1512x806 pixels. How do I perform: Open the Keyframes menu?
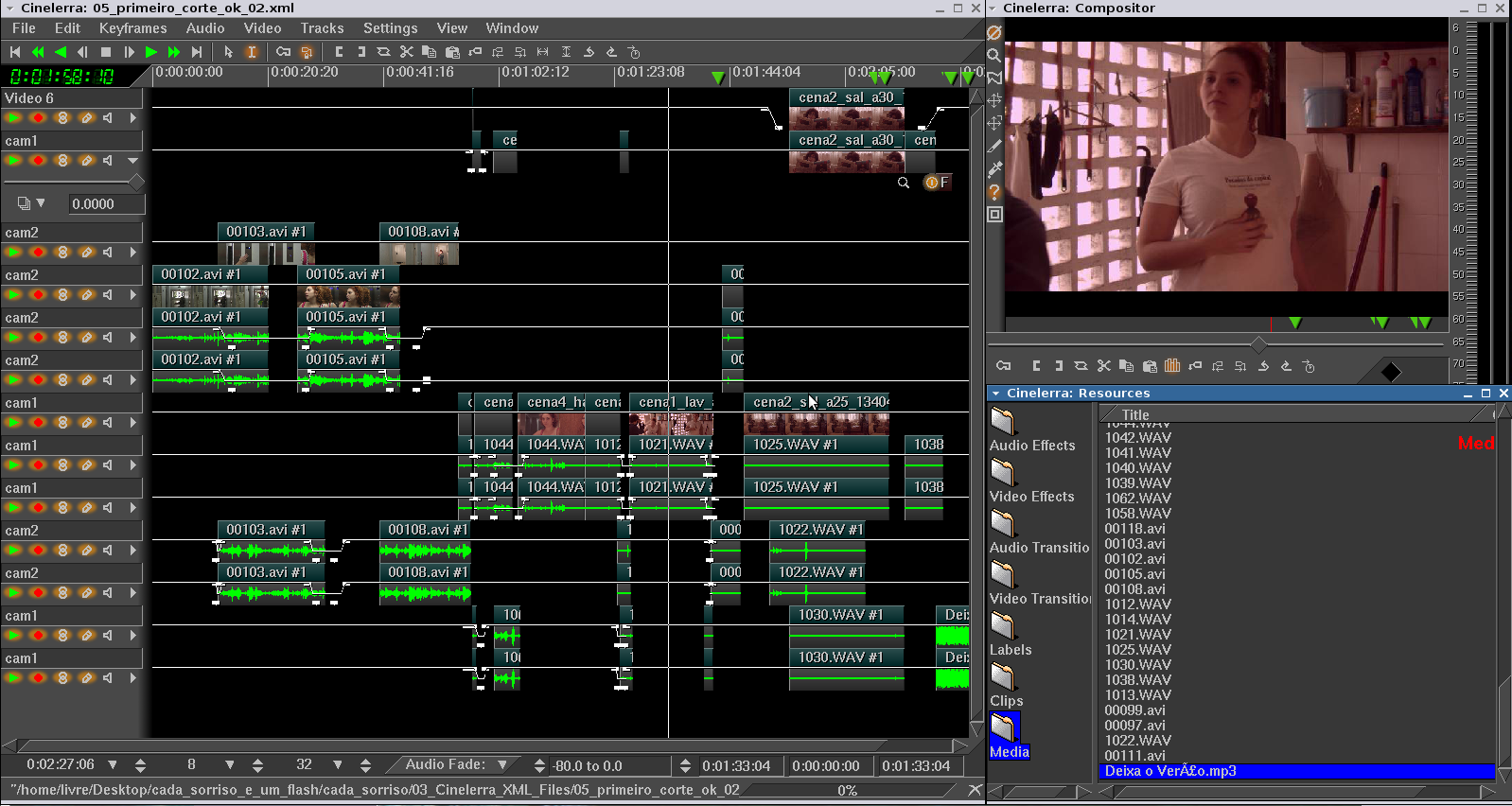click(x=132, y=28)
